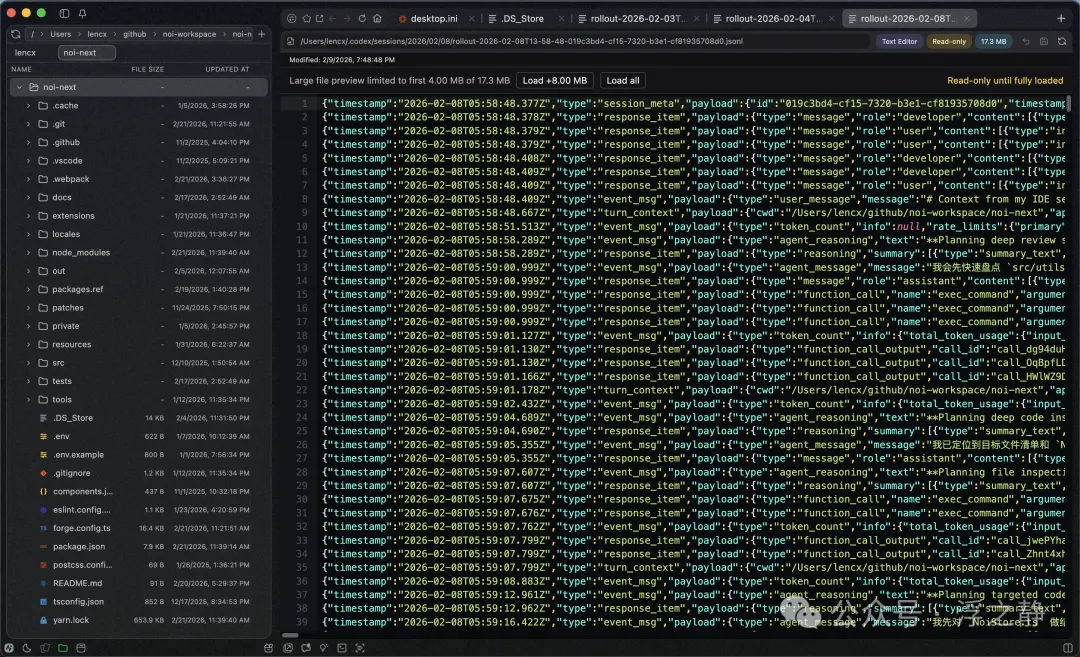Add a new workspace with the breadcrumb plus
Viewport: 1080px width, 657px height.
point(262,34)
